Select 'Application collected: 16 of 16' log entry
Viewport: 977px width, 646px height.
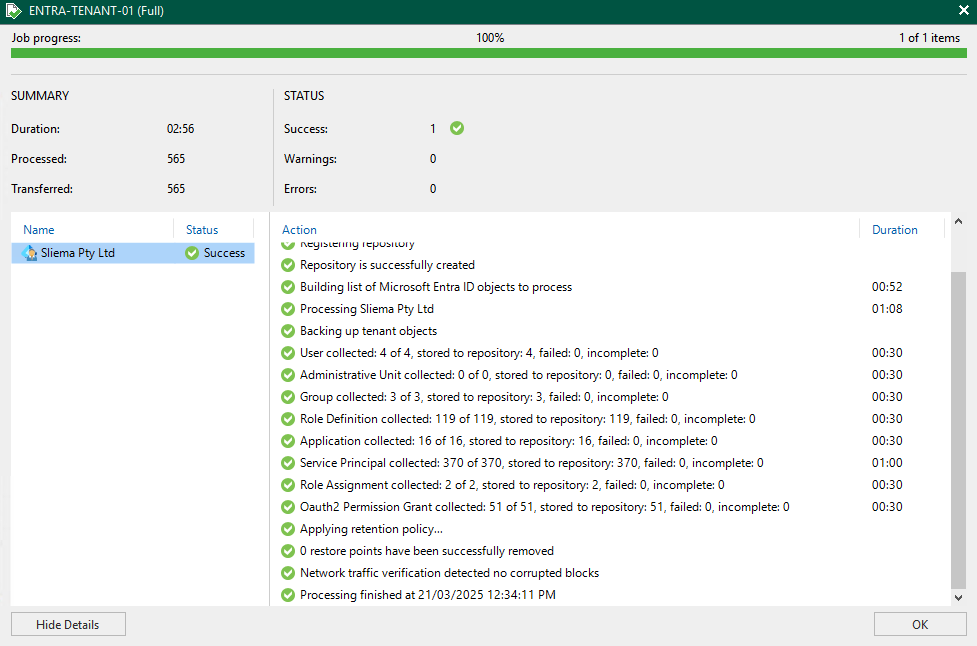pyautogui.click(x=508, y=441)
